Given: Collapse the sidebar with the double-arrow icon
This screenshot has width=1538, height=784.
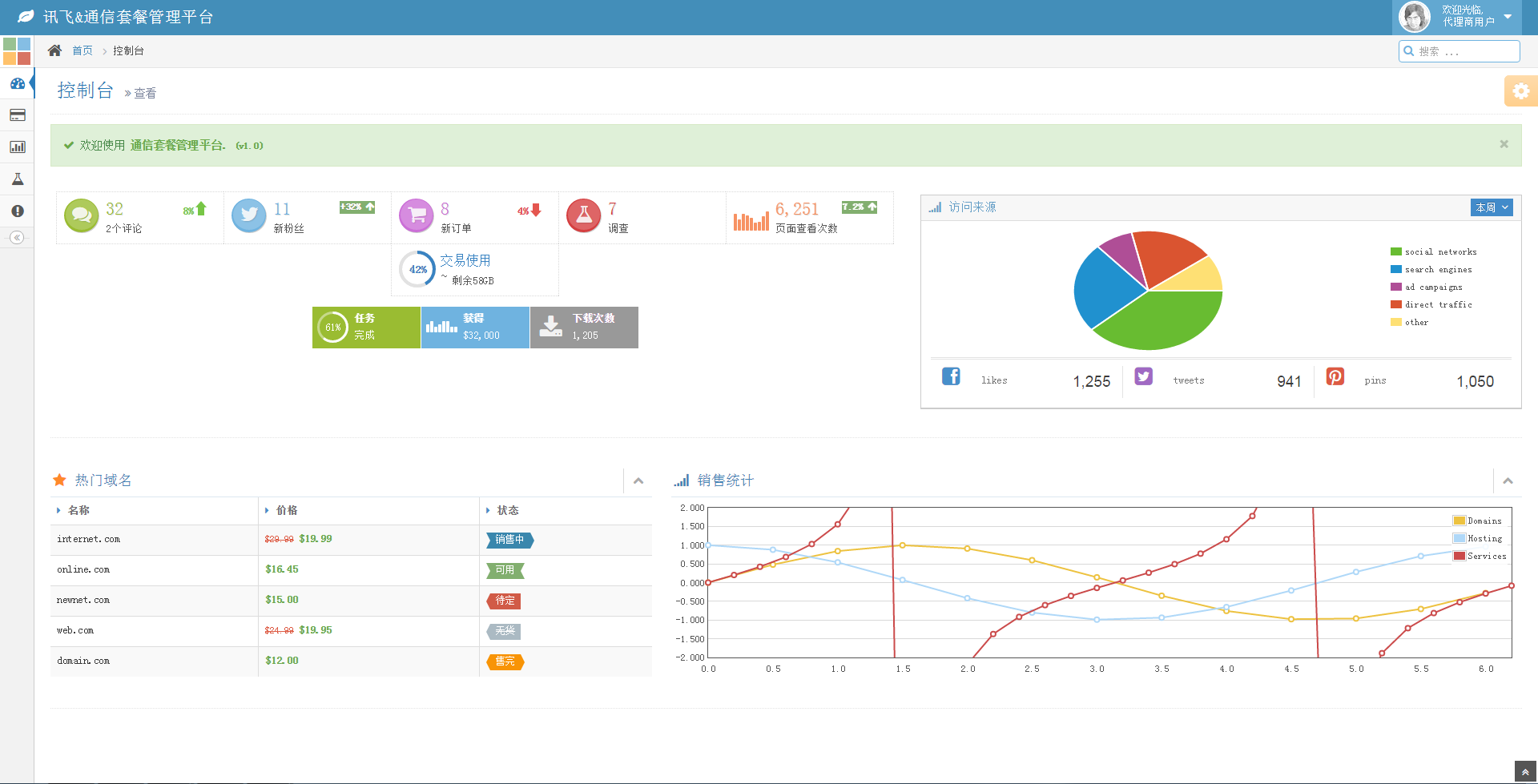Looking at the screenshot, I should tap(17, 238).
